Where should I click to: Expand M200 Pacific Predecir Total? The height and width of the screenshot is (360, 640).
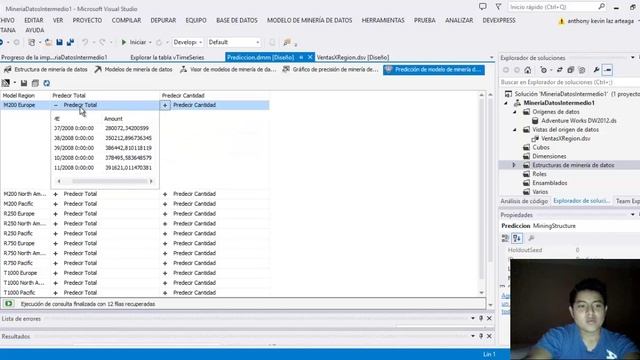tap(56, 204)
